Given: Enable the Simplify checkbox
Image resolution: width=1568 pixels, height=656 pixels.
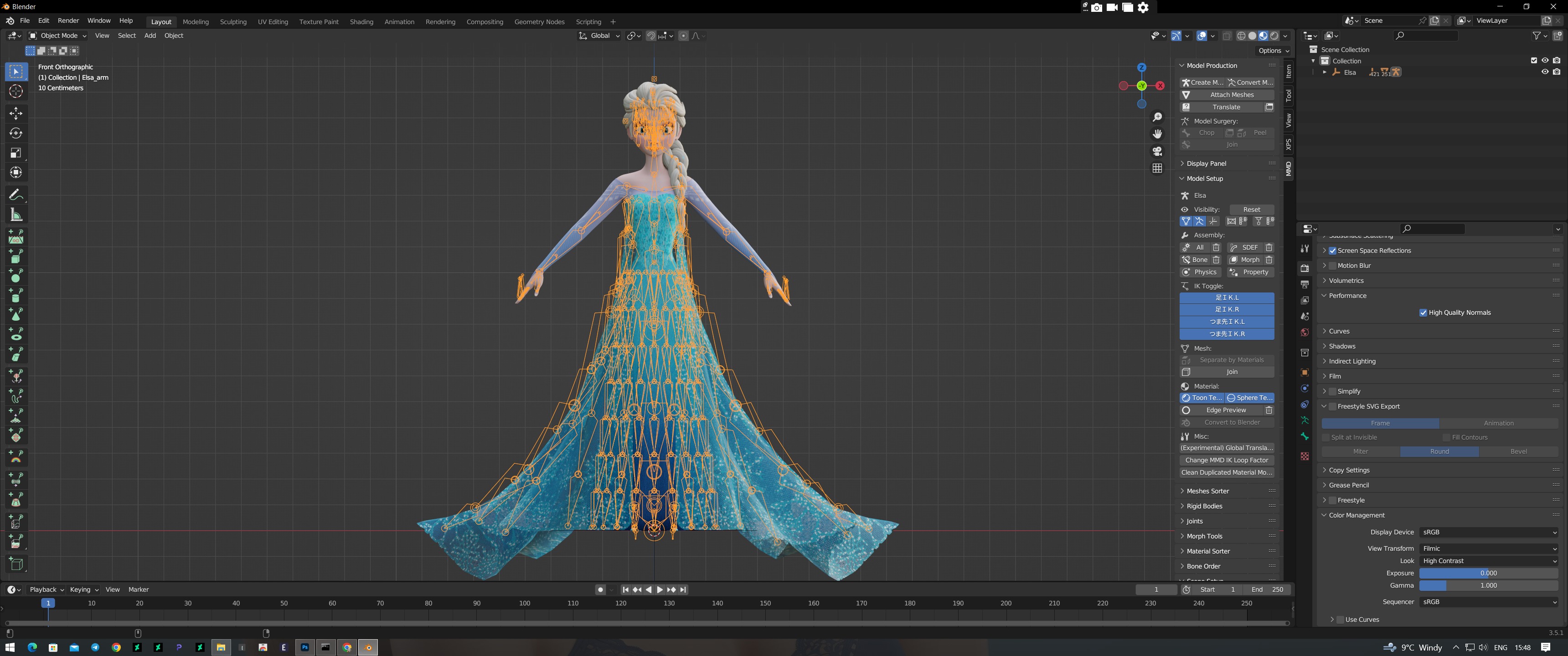Looking at the screenshot, I should click(x=1332, y=391).
